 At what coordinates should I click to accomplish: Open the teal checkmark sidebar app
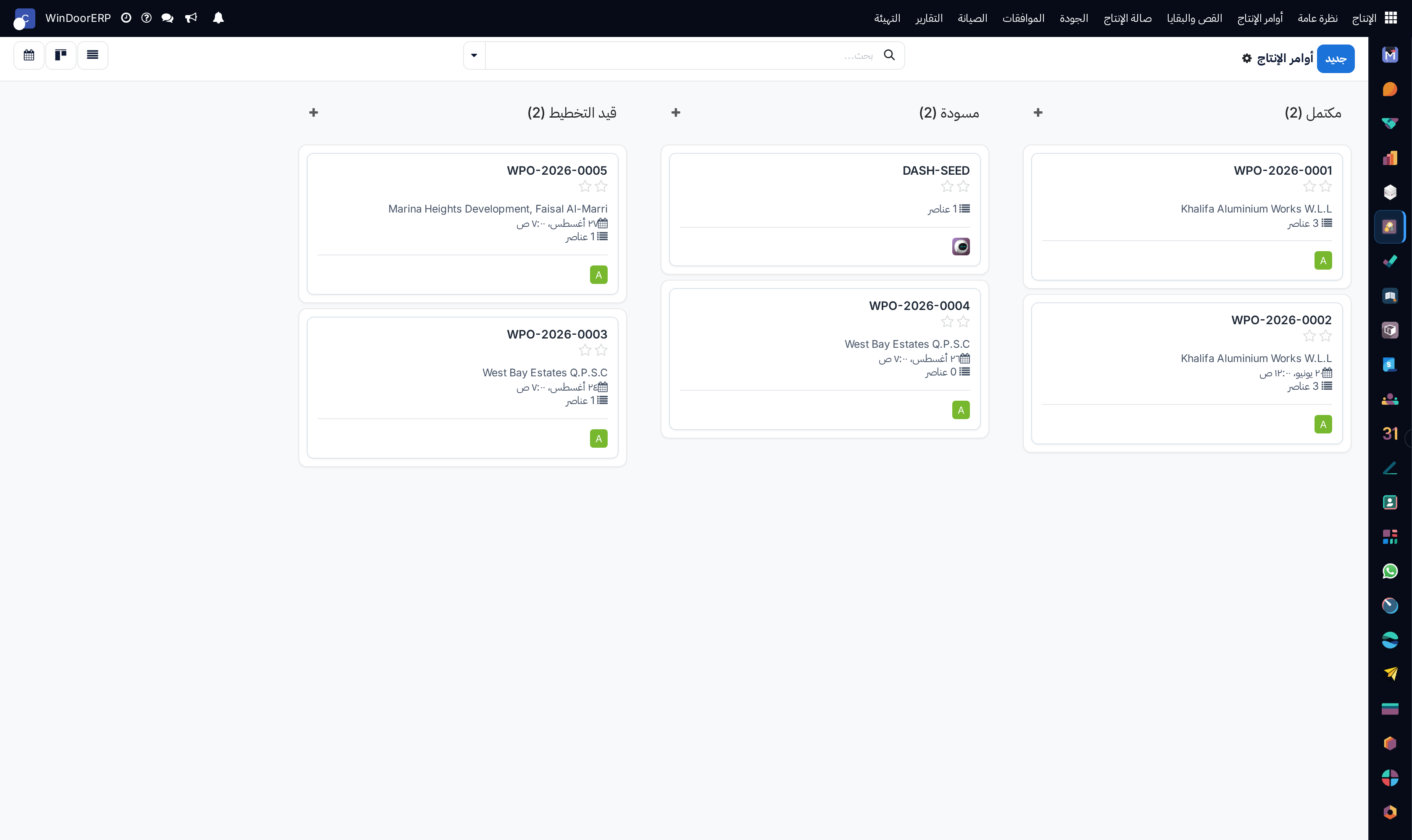coord(1390,262)
